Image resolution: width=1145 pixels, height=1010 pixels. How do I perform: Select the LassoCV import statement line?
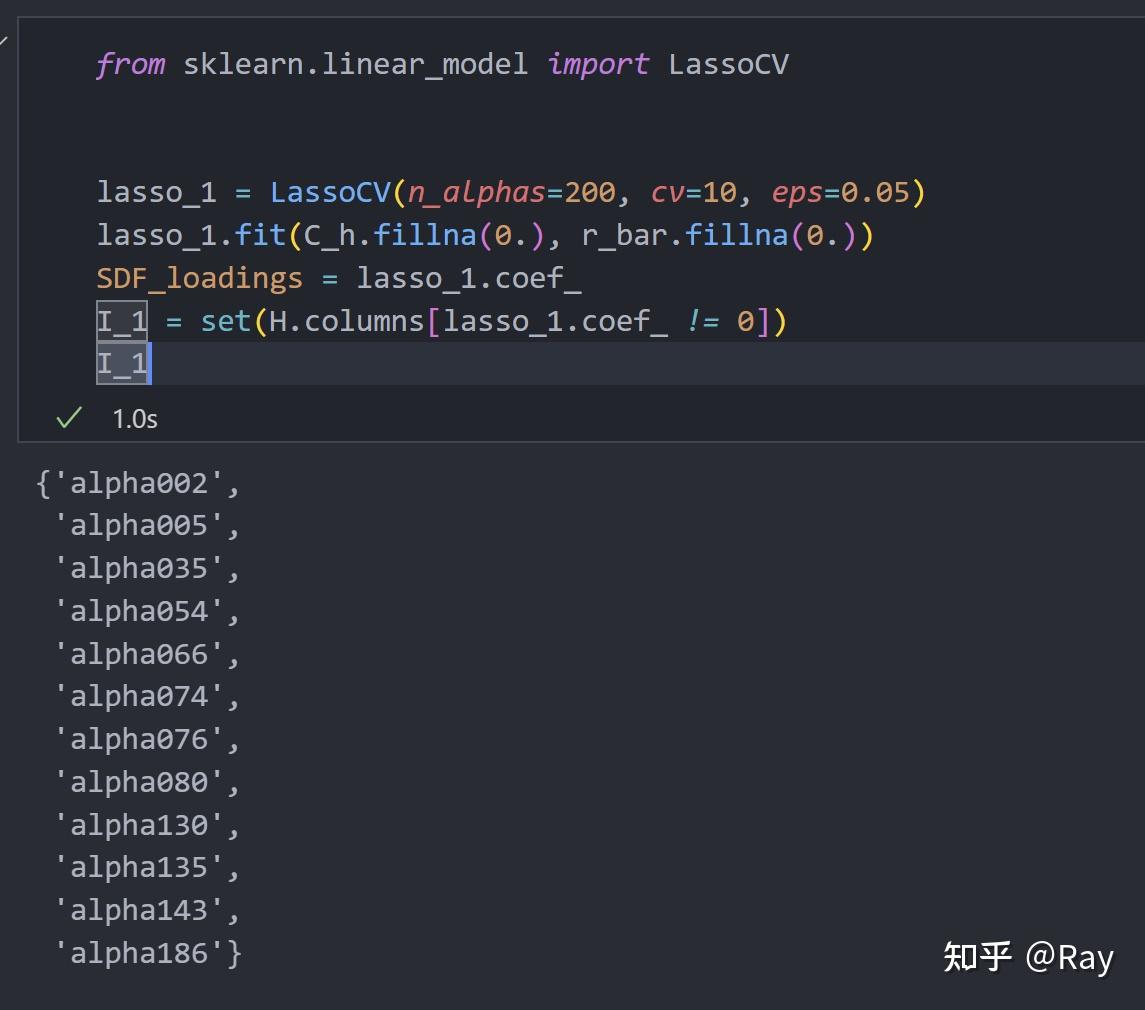tap(440, 64)
